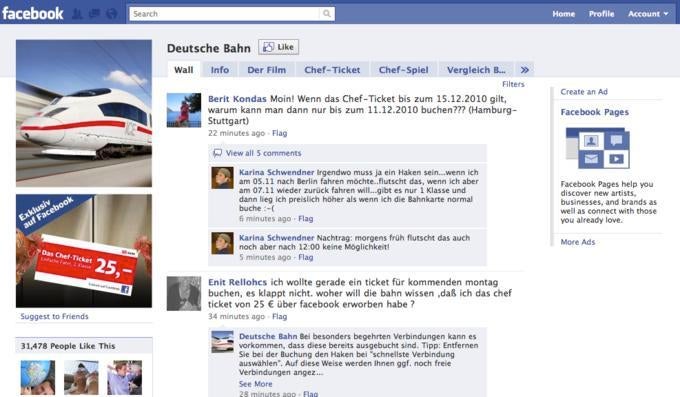Select the Wall tab

coord(184,70)
